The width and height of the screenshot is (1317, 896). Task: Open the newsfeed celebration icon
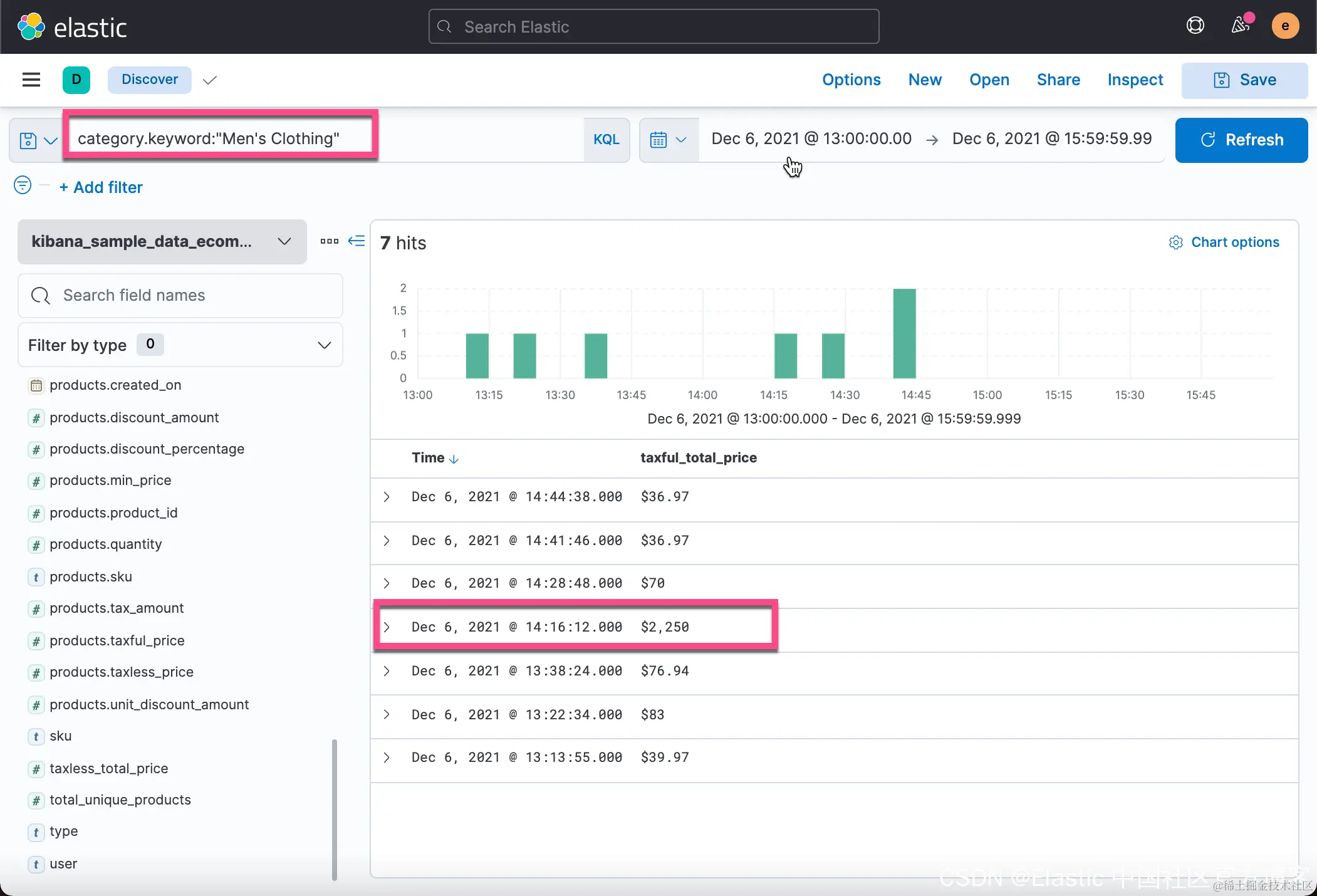tap(1240, 26)
